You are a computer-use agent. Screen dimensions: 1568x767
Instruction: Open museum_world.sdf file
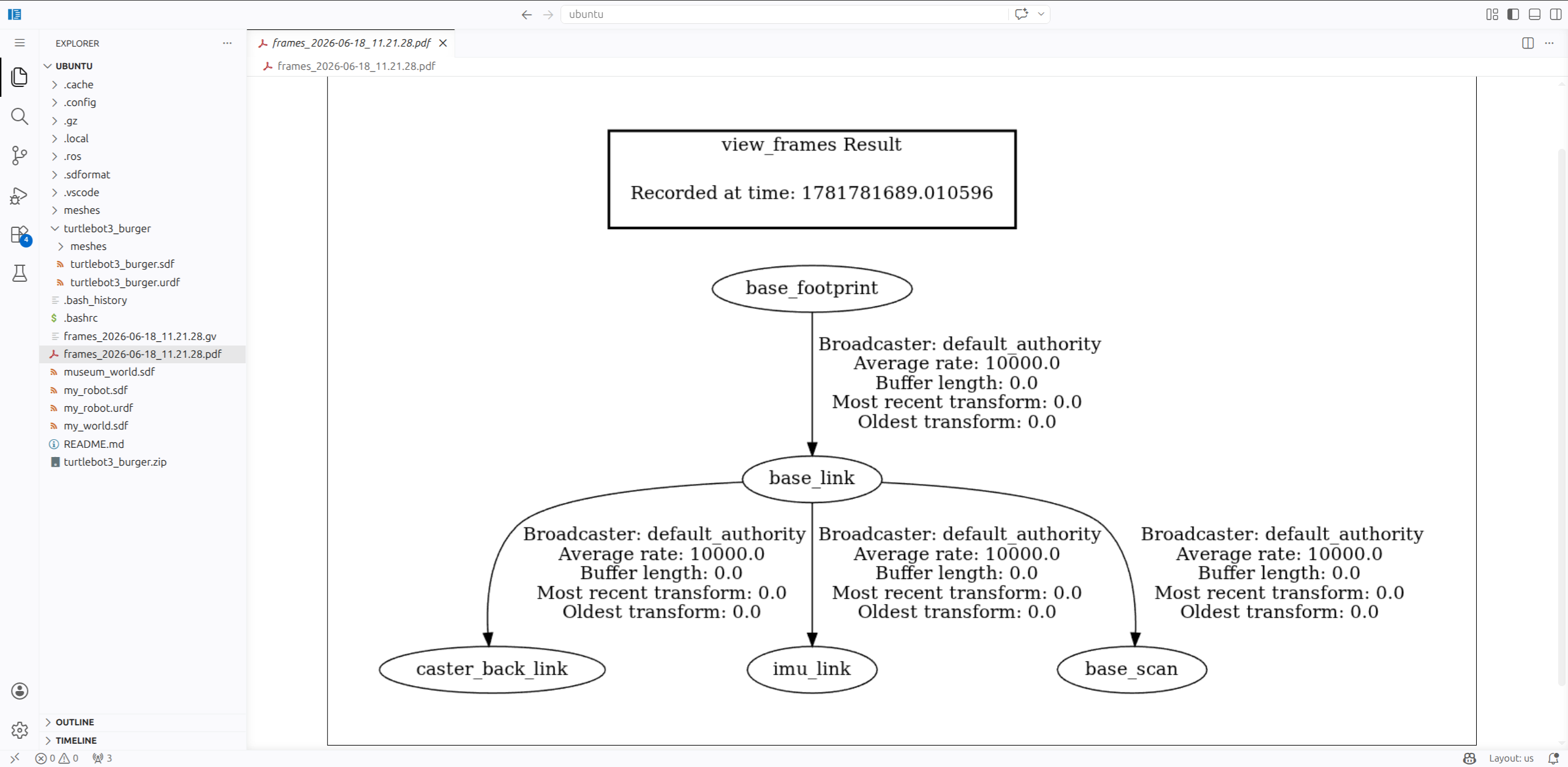tap(143, 372)
